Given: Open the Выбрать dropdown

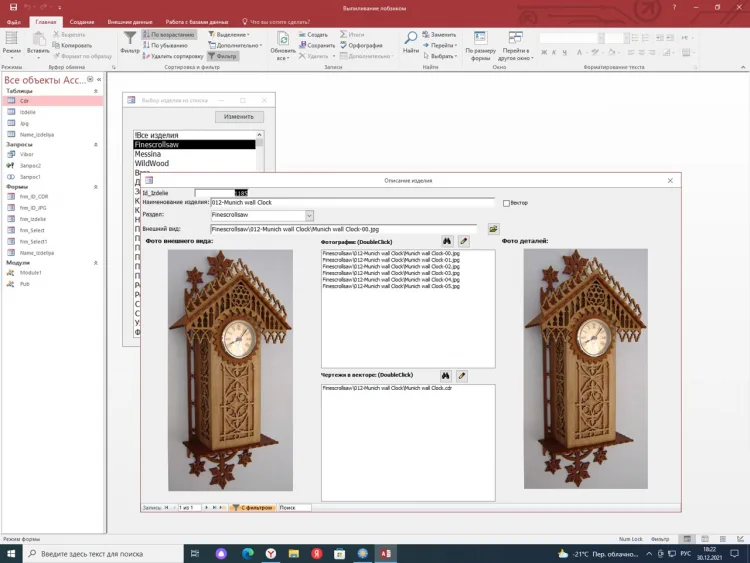Looking at the screenshot, I should click(x=440, y=56).
